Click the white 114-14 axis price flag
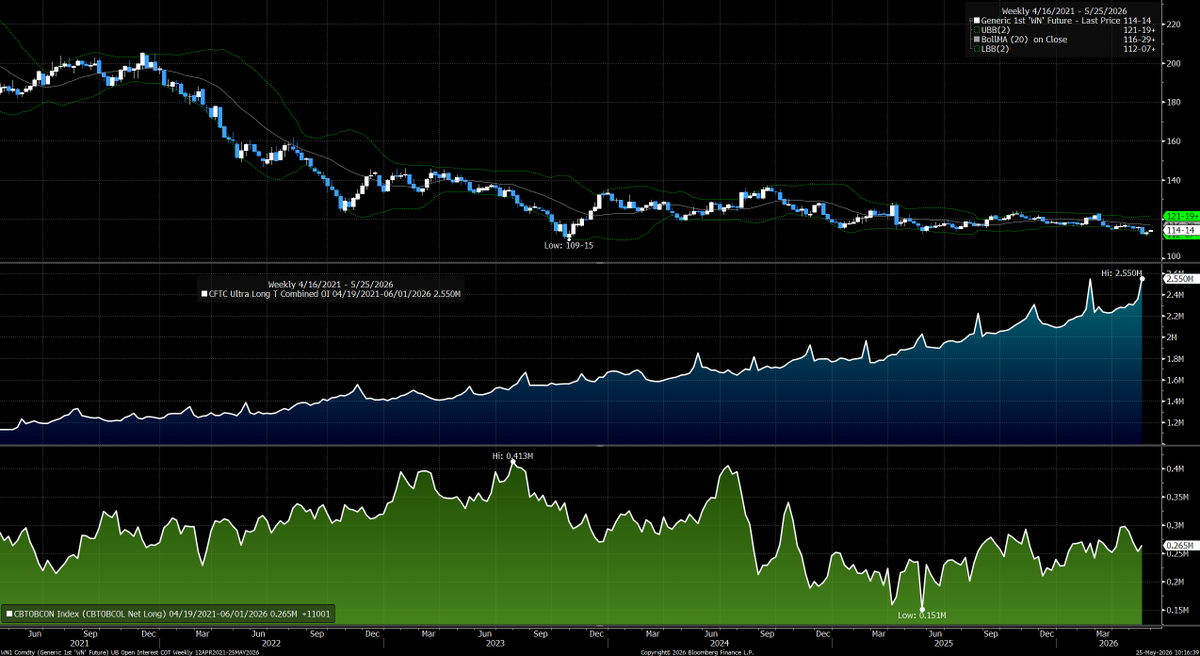 (1182, 230)
